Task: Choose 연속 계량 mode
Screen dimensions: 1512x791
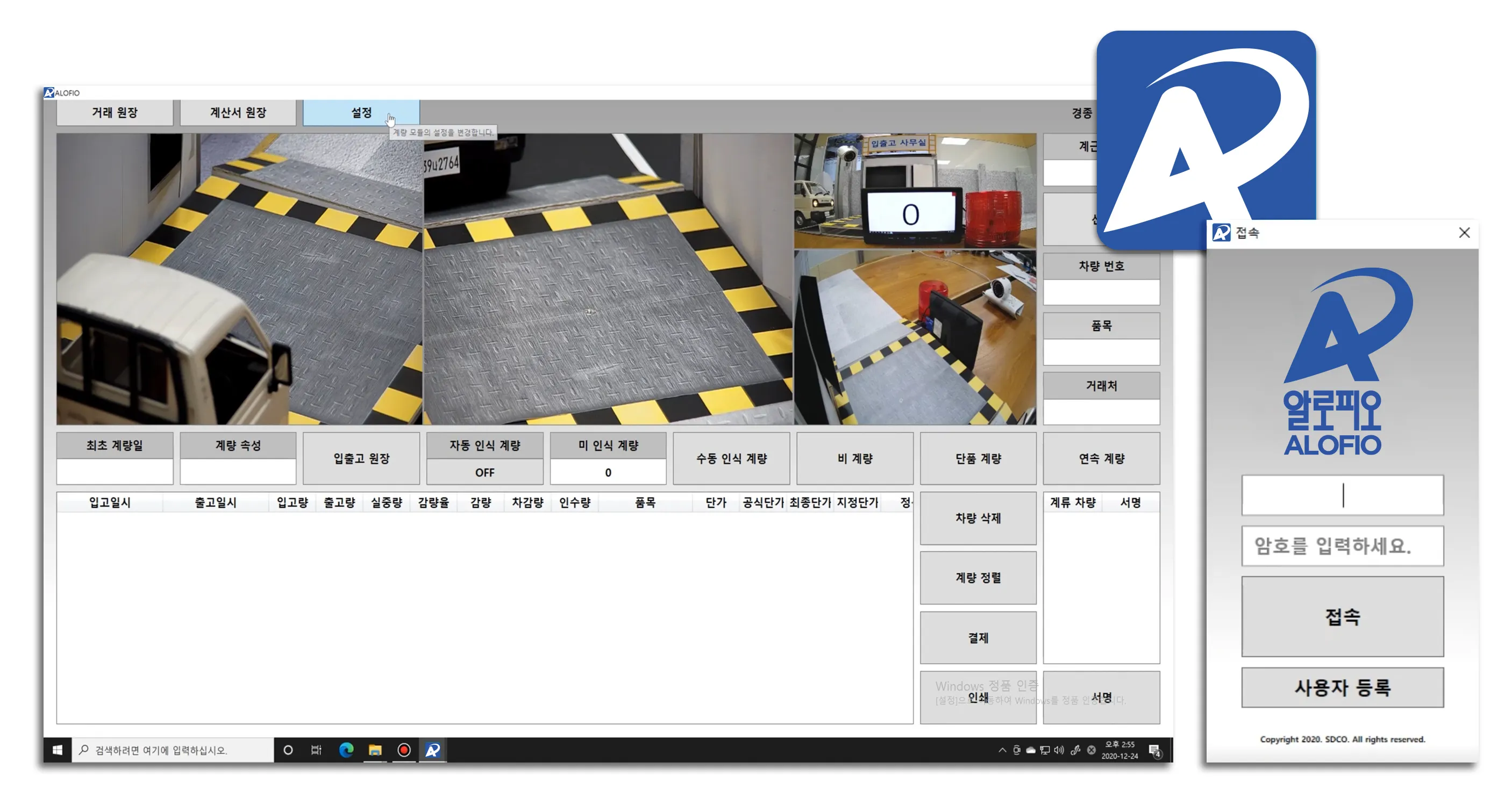Action: point(1101,458)
